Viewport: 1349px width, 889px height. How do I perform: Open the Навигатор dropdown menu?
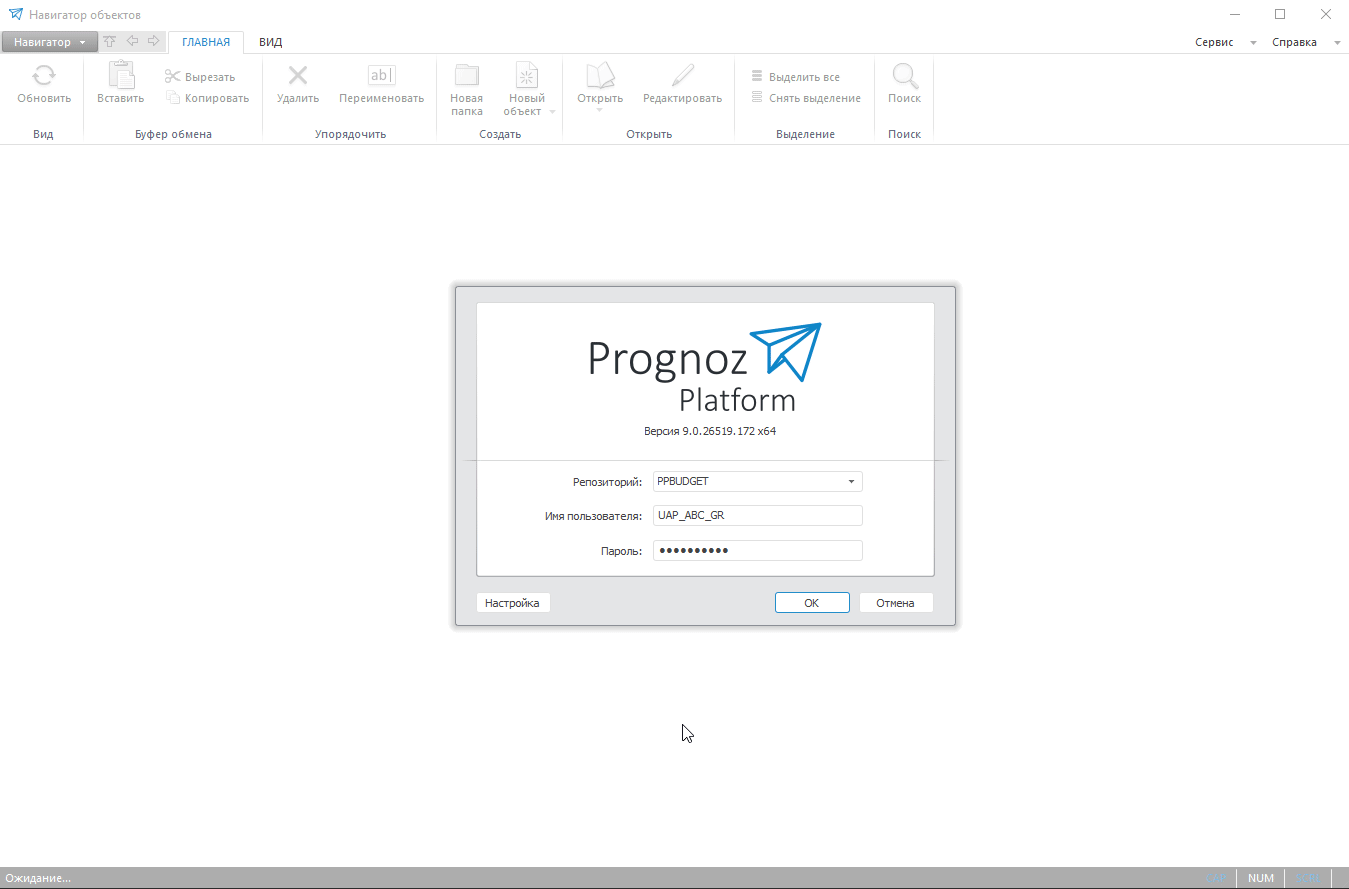[x=50, y=42]
